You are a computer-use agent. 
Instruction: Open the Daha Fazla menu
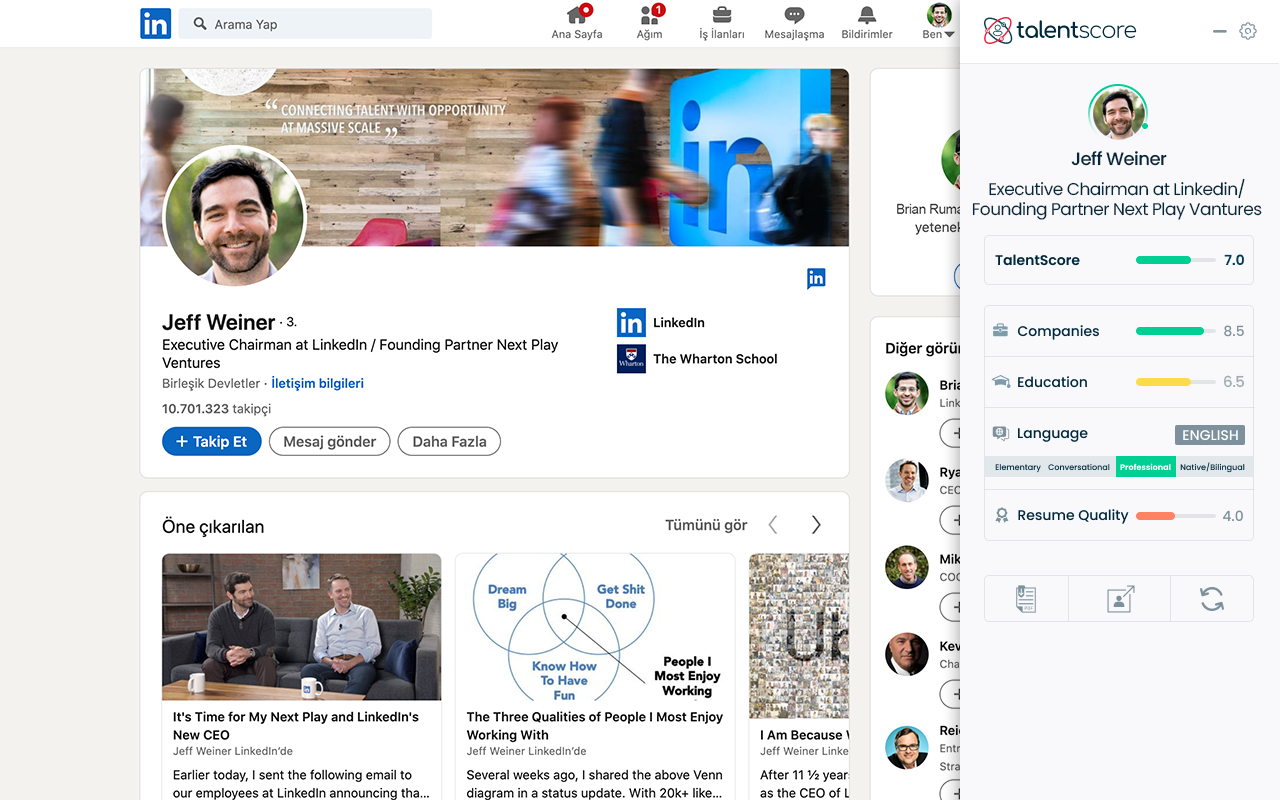point(449,441)
